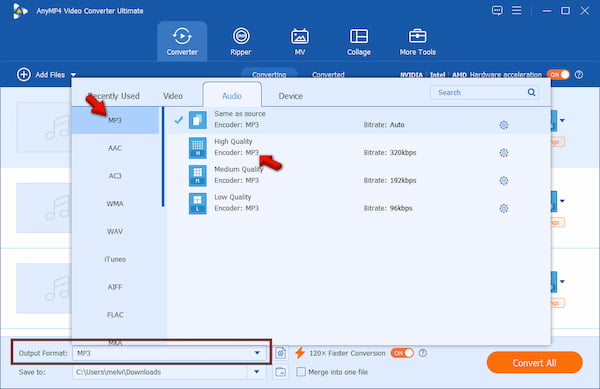The height and width of the screenshot is (389, 600).
Task: Click the Convert All button
Action: [535, 363]
